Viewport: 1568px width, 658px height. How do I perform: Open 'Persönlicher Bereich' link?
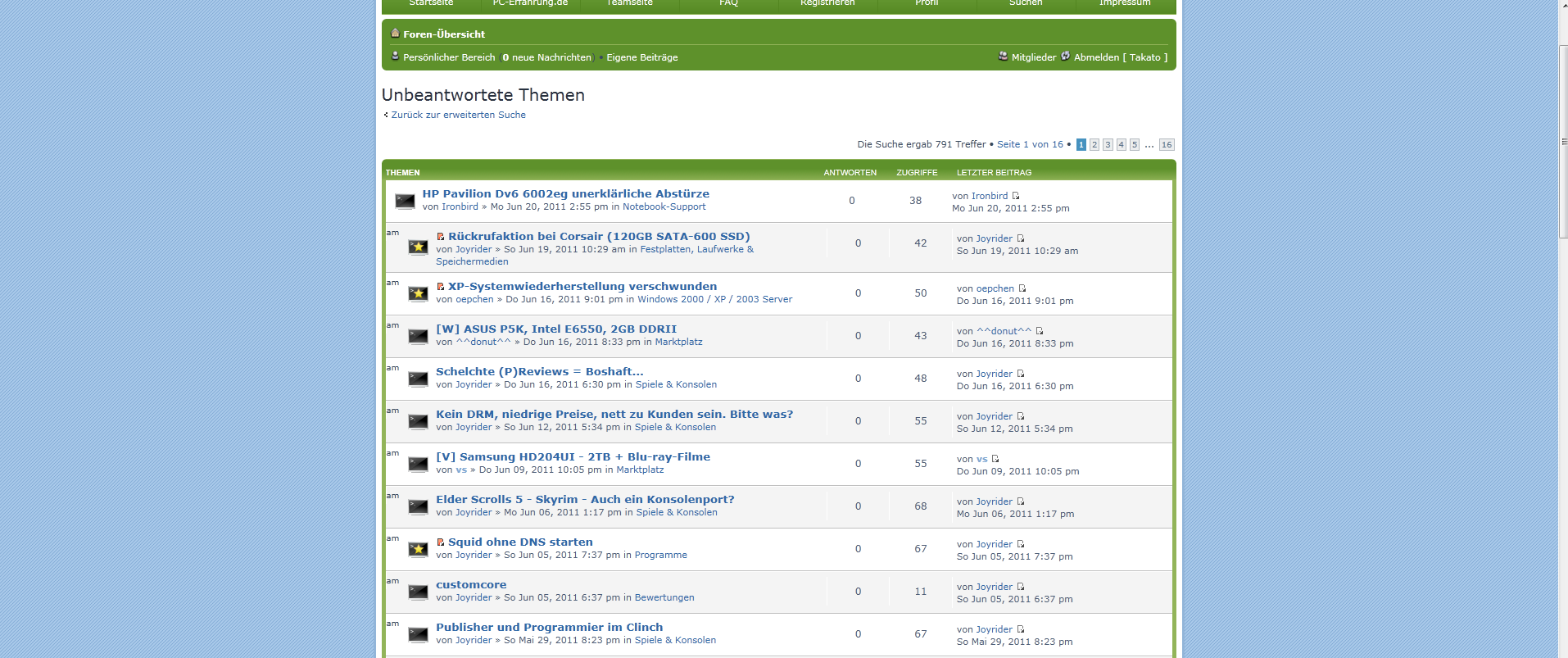pos(449,57)
